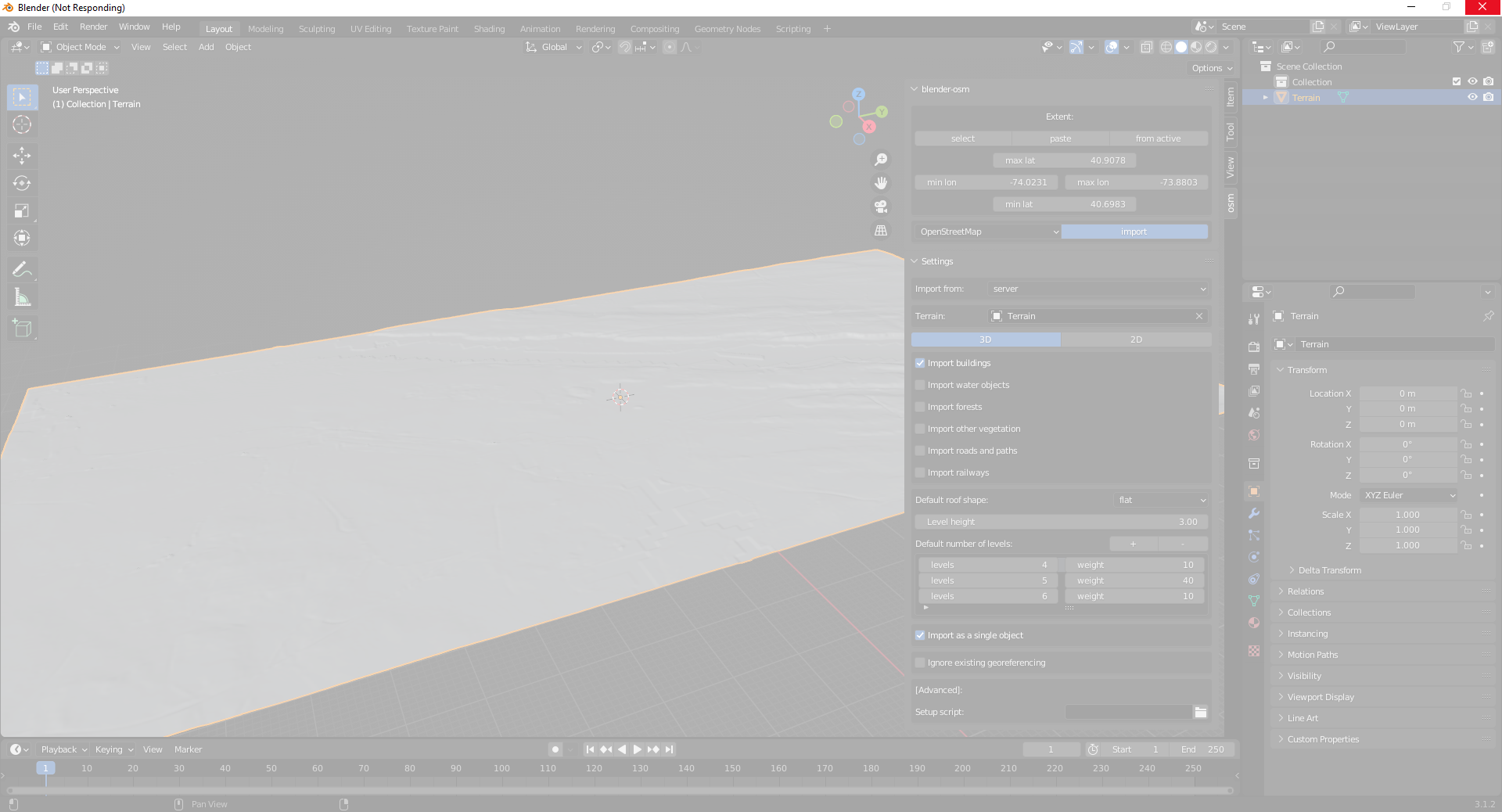Open the World properties tab
Viewport: 1502px width, 812px height.
1253,436
